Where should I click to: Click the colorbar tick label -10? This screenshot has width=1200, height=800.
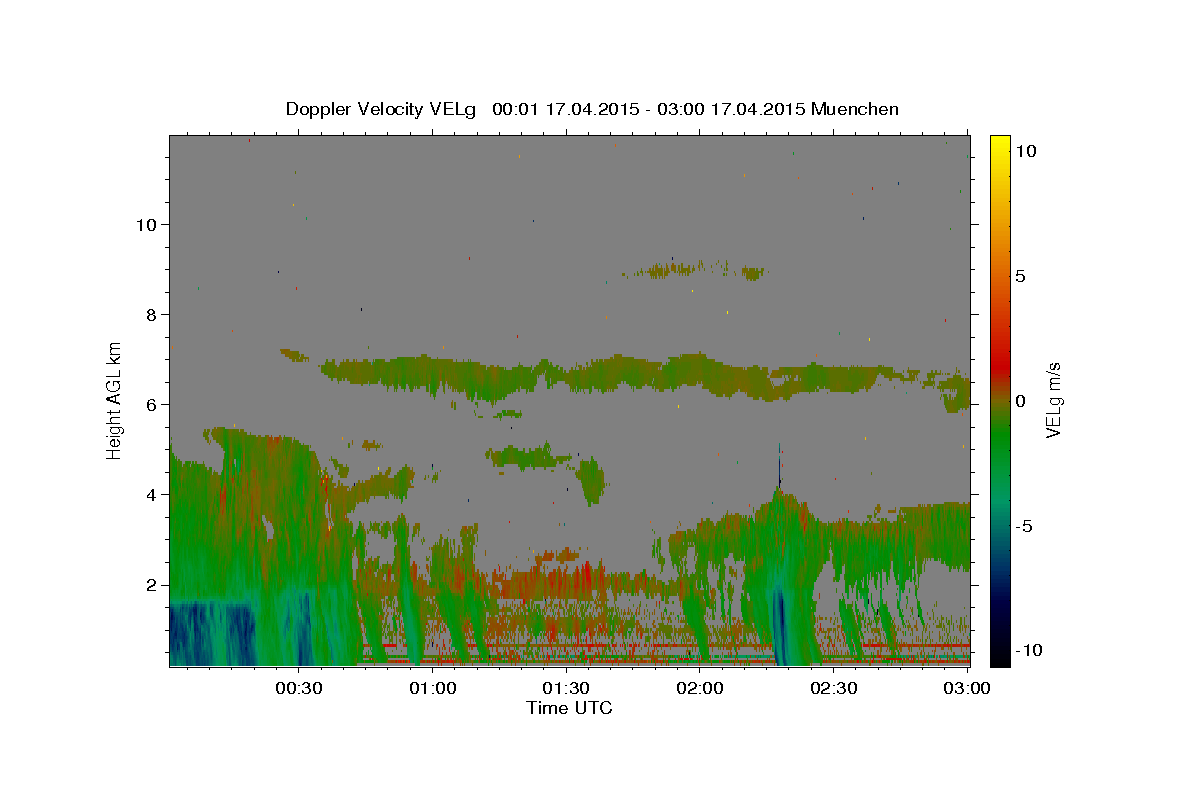[x=1027, y=650]
